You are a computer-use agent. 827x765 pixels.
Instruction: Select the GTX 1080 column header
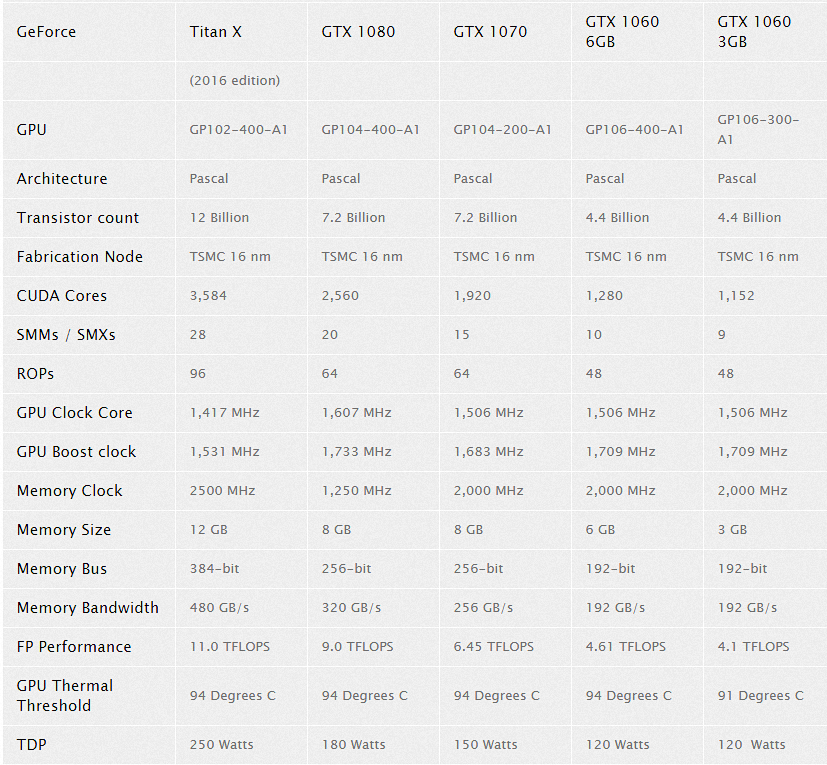(x=358, y=32)
